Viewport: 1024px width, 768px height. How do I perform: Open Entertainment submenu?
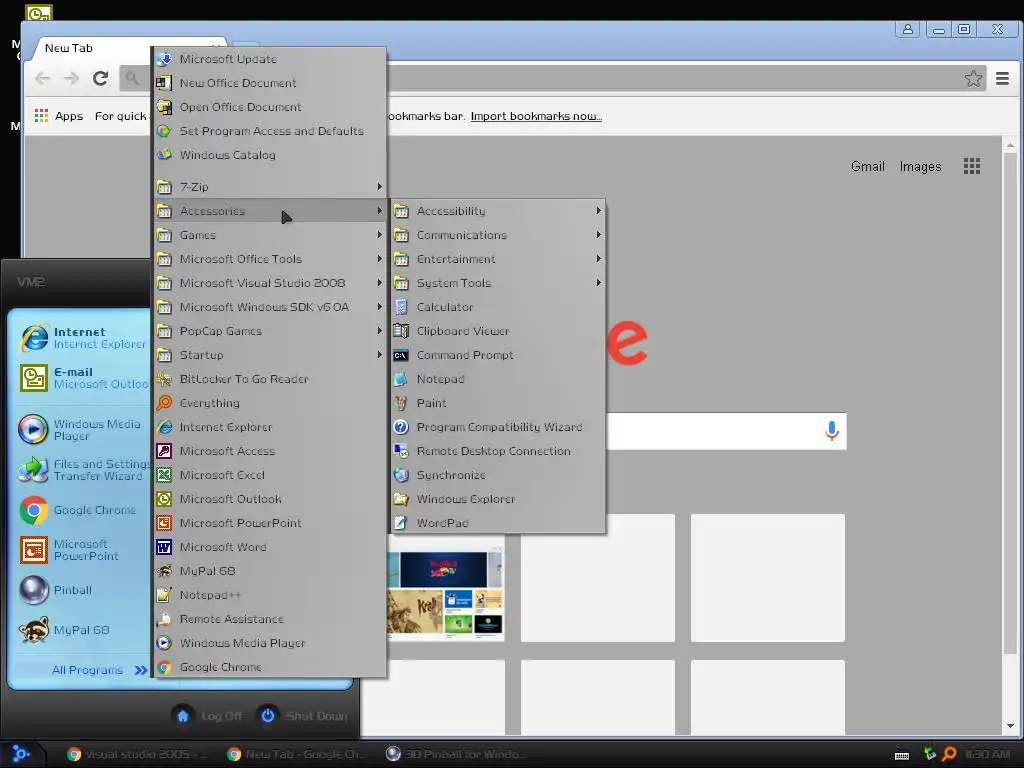[498, 259]
